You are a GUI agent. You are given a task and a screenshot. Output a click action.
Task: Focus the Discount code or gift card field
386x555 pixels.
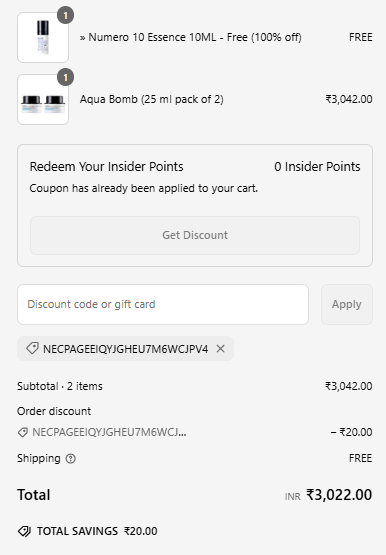click(163, 304)
